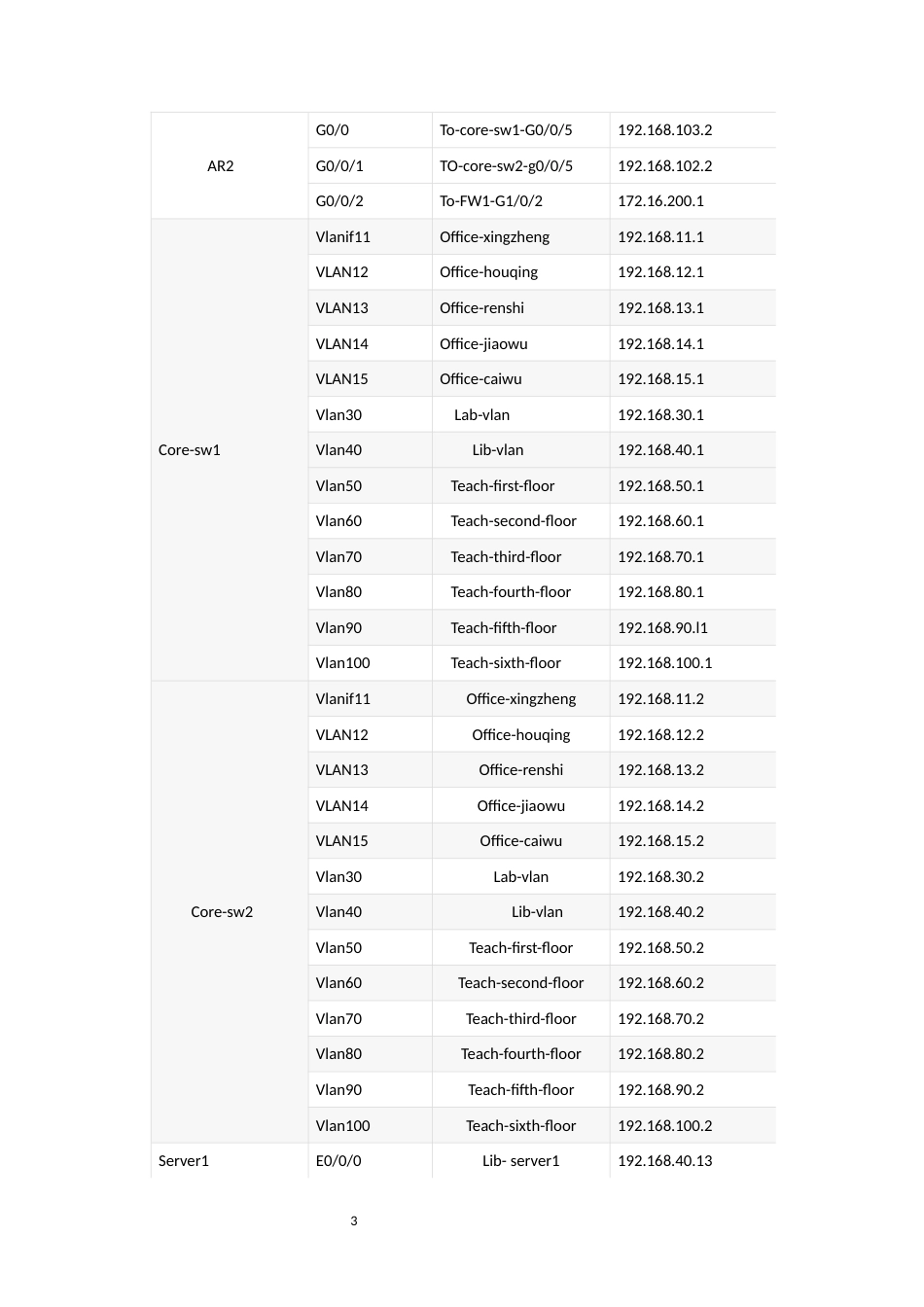
Task: Select IP address 192.168.100.1
Action: (x=665, y=663)
